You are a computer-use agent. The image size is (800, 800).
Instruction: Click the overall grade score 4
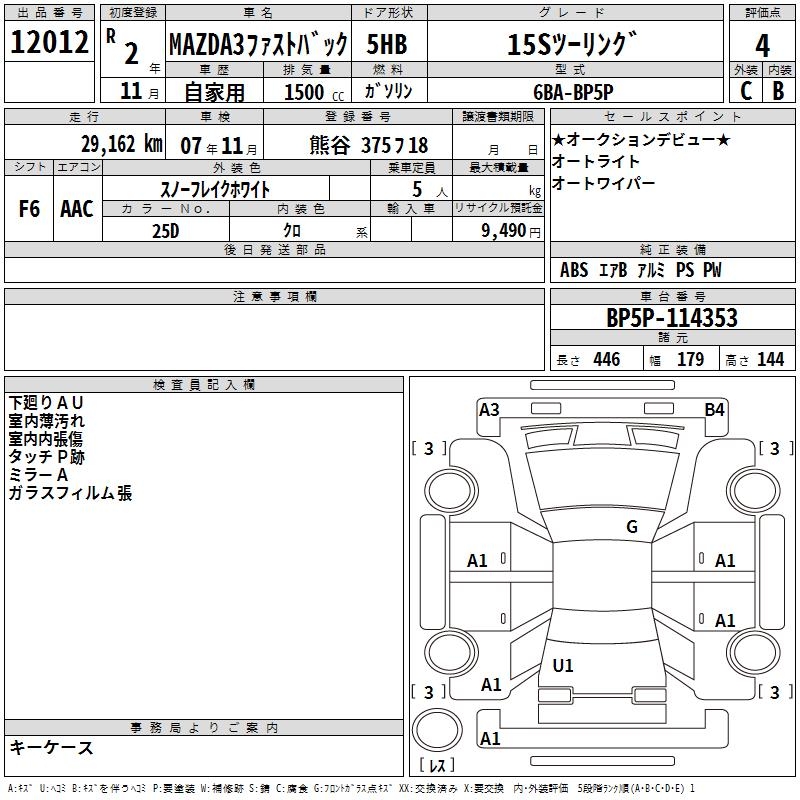pyautogui.click(x=762, y=45)
